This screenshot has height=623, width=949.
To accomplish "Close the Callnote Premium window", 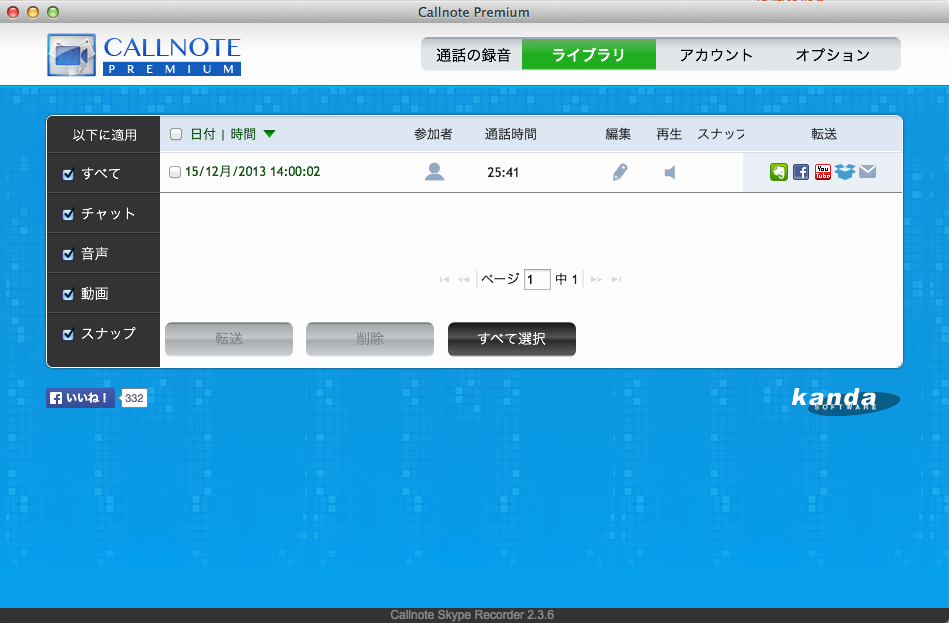I will pyautogui.click(x=13, y=12).
